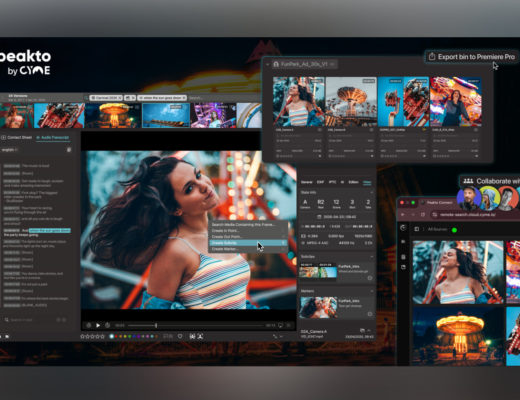Choose Create Out Point in the context menu
The height and width of the screenshot is (400, 520).
(248, 236)
